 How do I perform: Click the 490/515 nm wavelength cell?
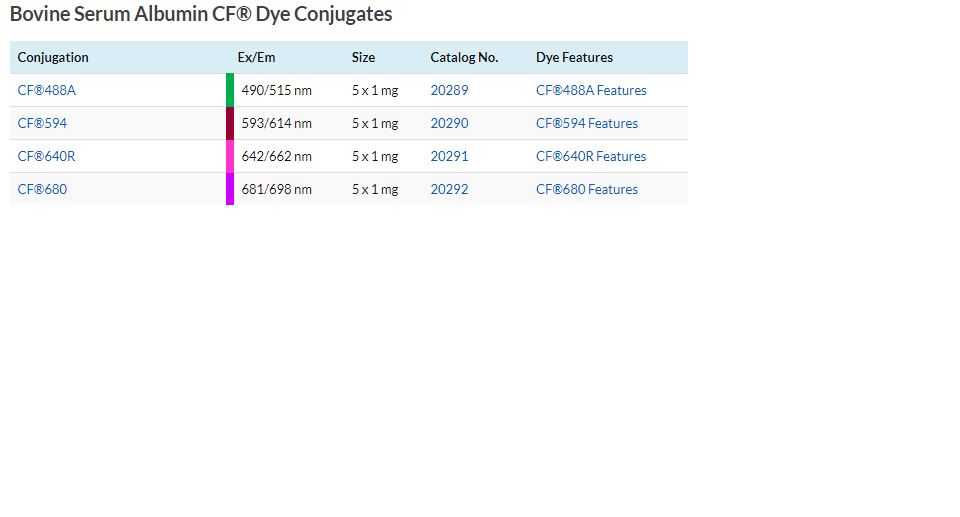[x=276, y=90]
